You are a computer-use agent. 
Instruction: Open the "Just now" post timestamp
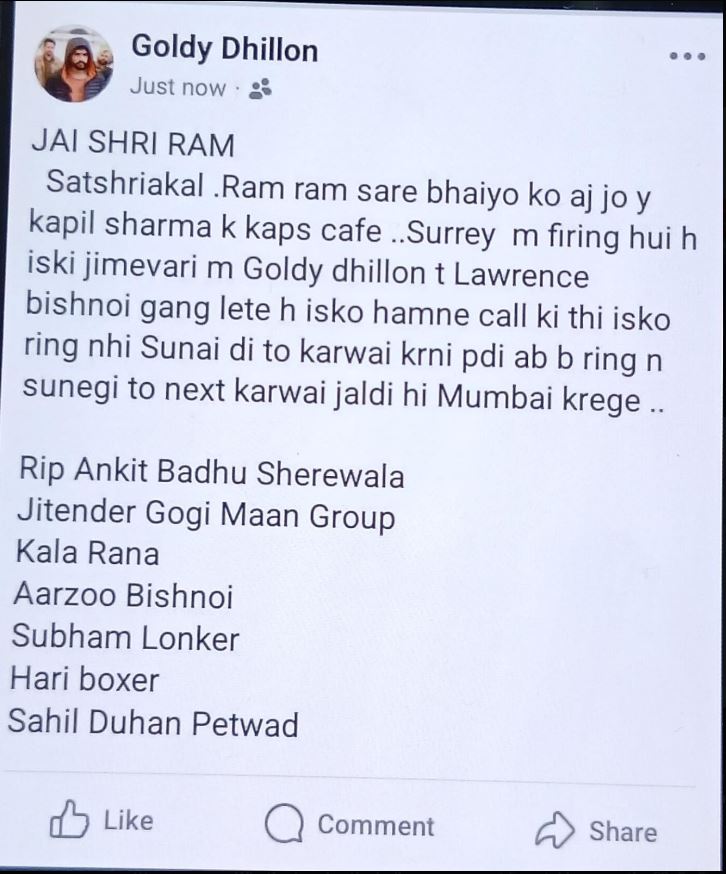pos(178,87)
